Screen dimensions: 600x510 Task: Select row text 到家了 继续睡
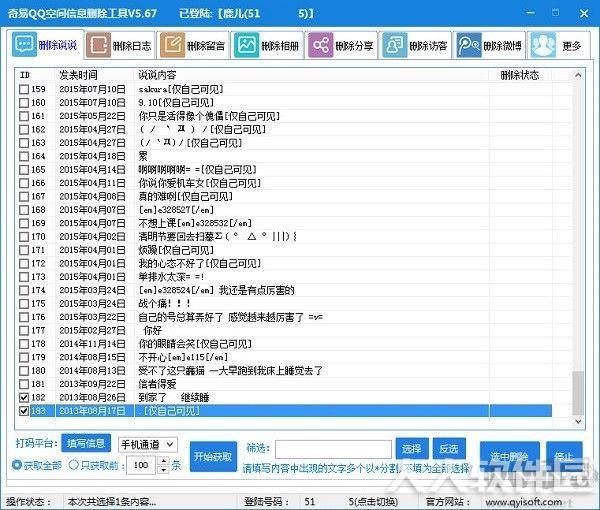point(174,397)
